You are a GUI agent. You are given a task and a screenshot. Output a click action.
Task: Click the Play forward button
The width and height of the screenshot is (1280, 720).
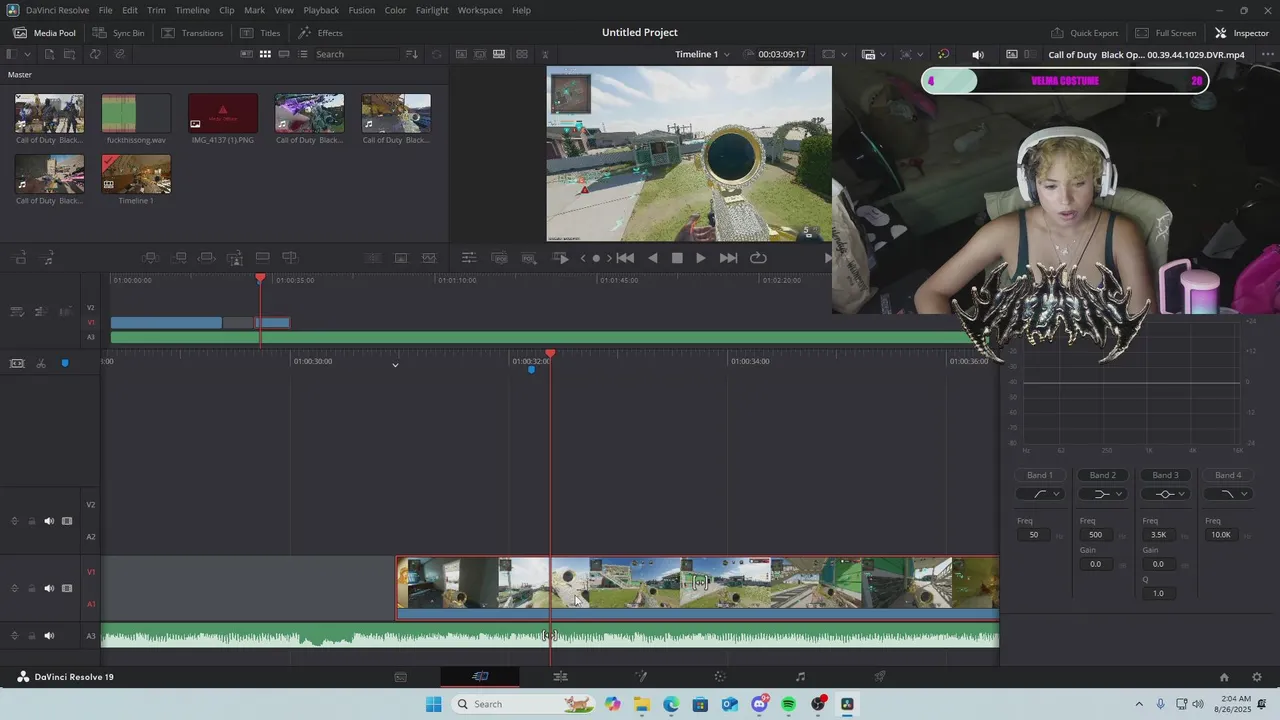[x=701, y=258]
